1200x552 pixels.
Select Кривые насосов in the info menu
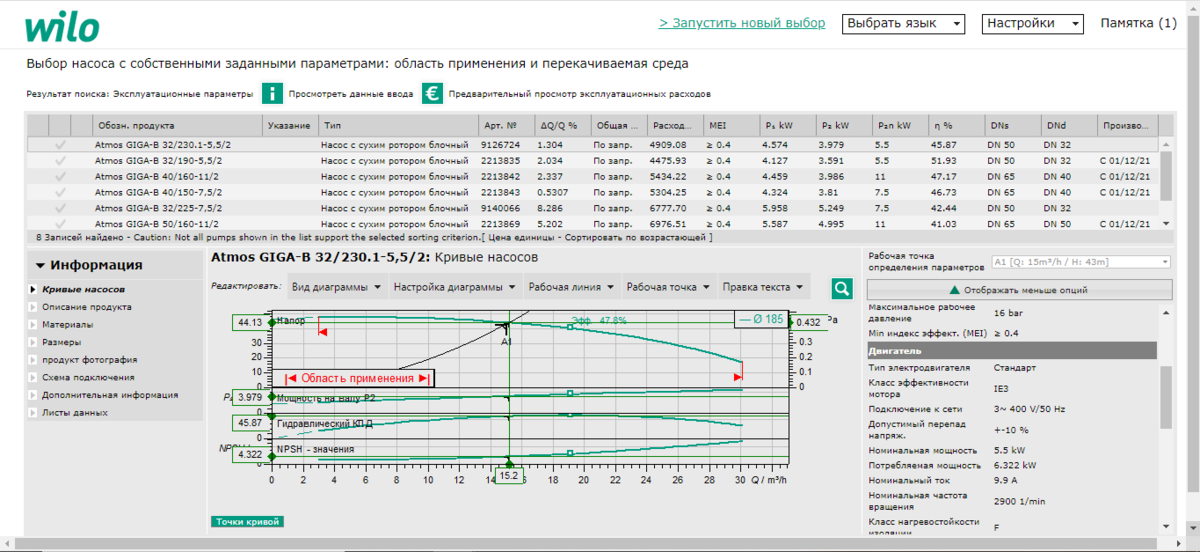(84, 289)
